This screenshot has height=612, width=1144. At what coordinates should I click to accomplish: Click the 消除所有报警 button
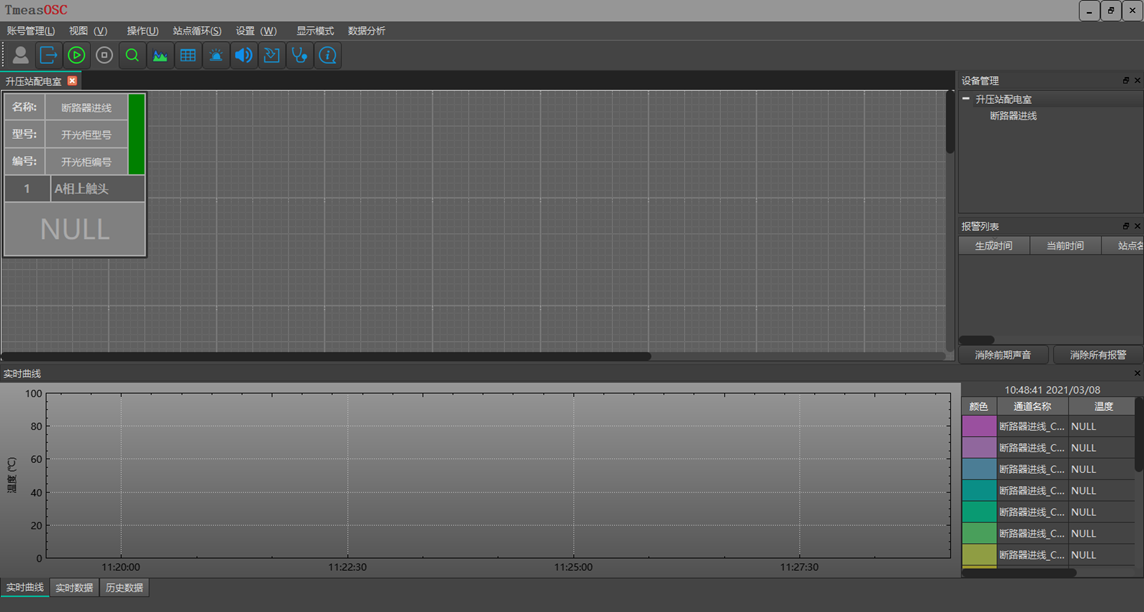pos(1097,355)
